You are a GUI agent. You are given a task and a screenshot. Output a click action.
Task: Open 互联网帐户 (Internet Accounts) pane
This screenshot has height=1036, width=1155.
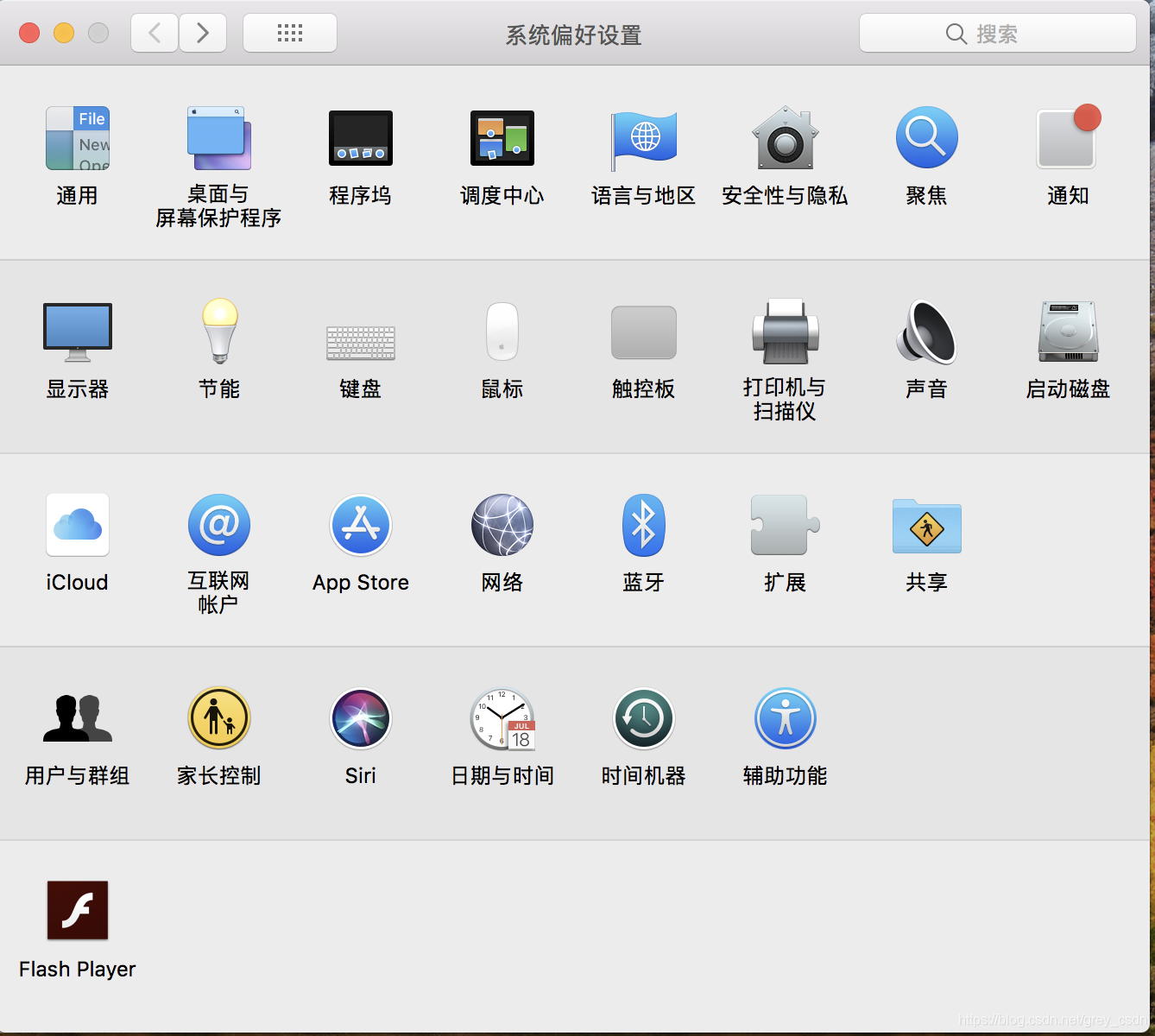(219, 525)
